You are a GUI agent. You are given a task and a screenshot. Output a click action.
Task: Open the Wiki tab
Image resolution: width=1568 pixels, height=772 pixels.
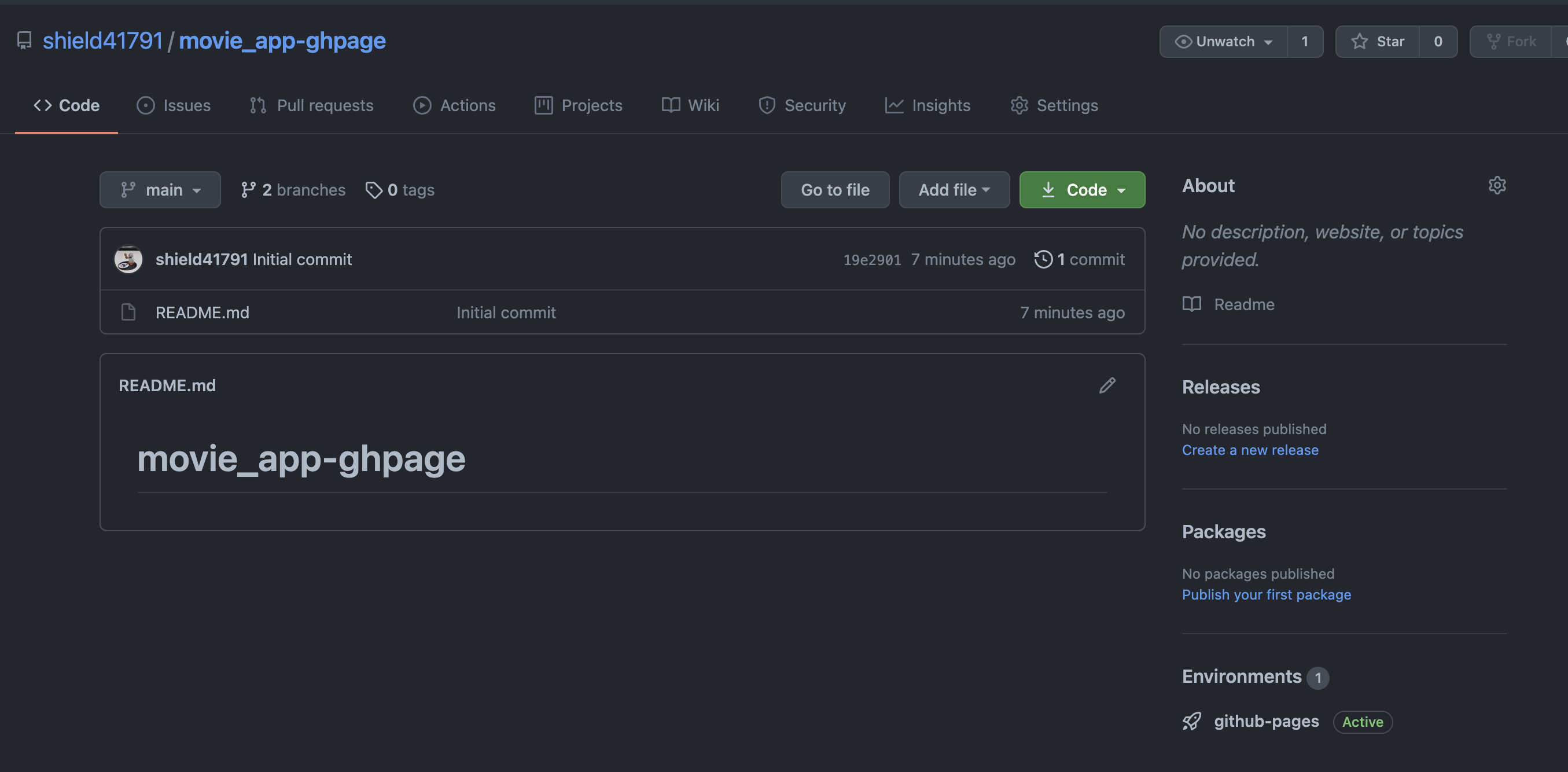pos(690,105)
